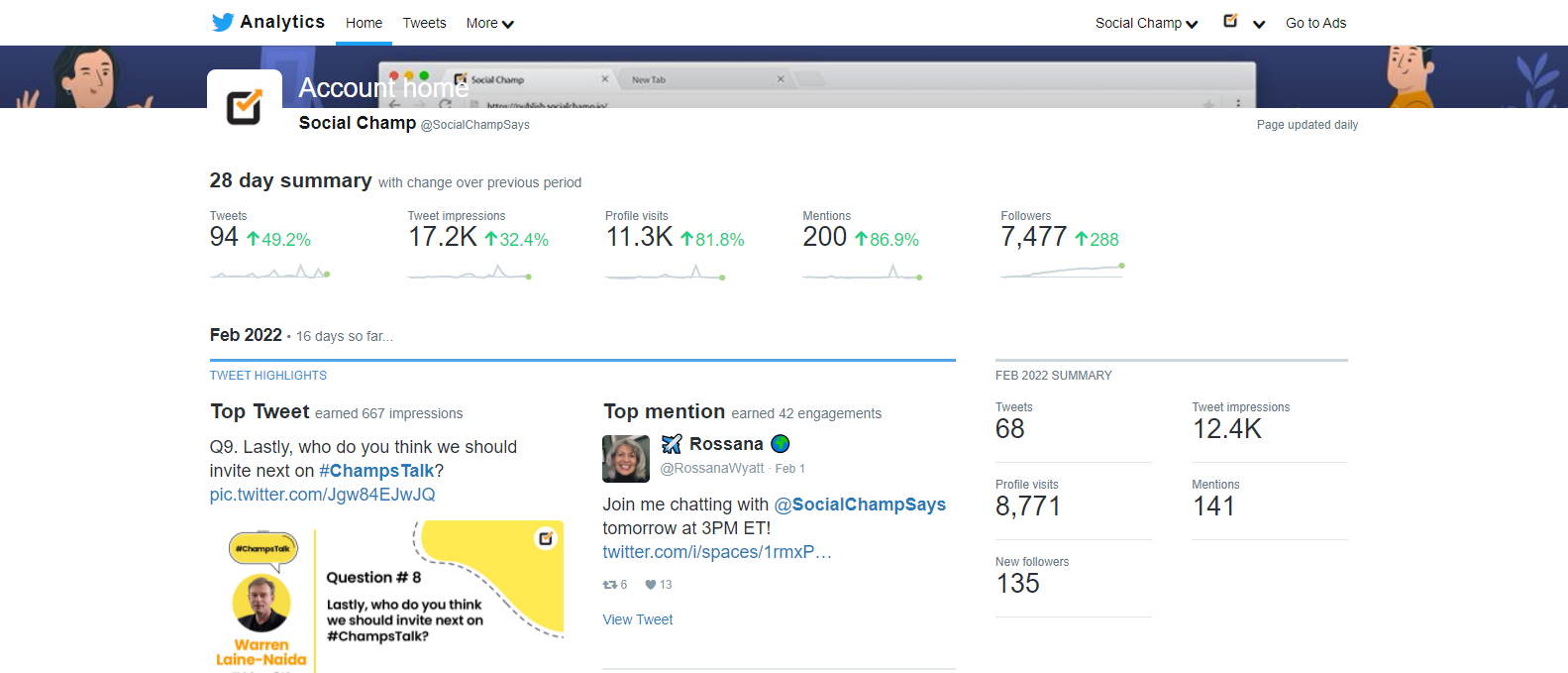Follow the #ChampsTalk hashtag link
1568x673 pixels.
click(376, 471)
